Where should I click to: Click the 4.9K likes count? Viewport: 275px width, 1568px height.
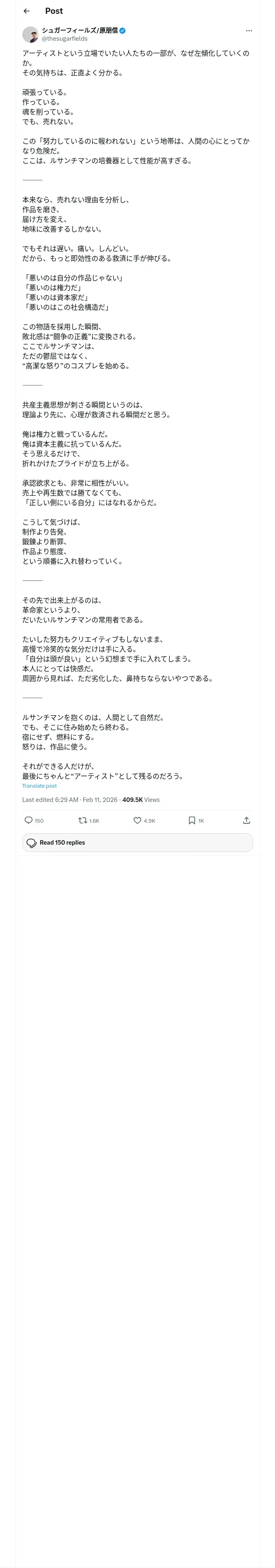[150, 821]
